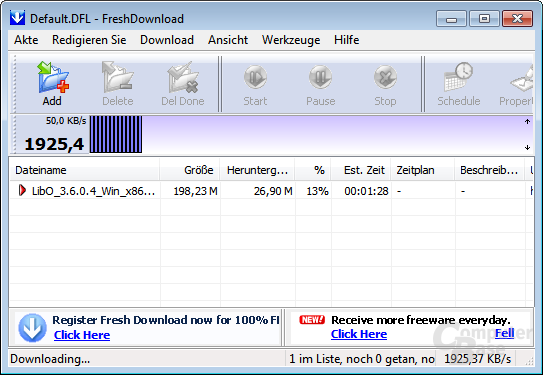The width and height of the screenshot is (543, 375).
Task: Click the Stop download toolbar icon
Action: coord(385,77)
